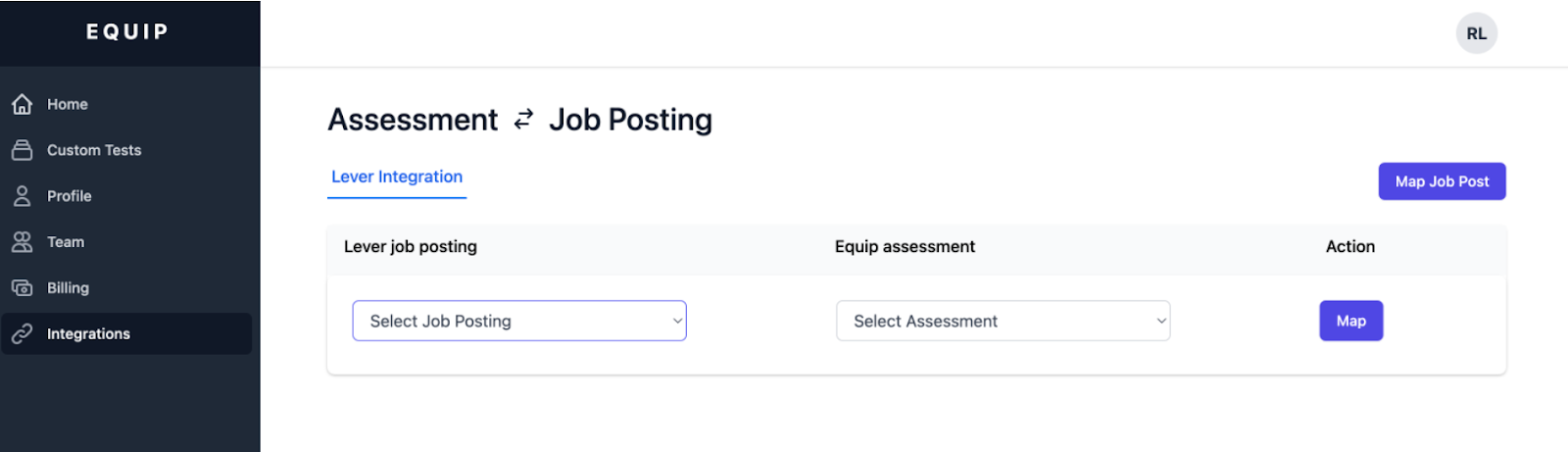Click the EQUIP logo

coord(127,32)
